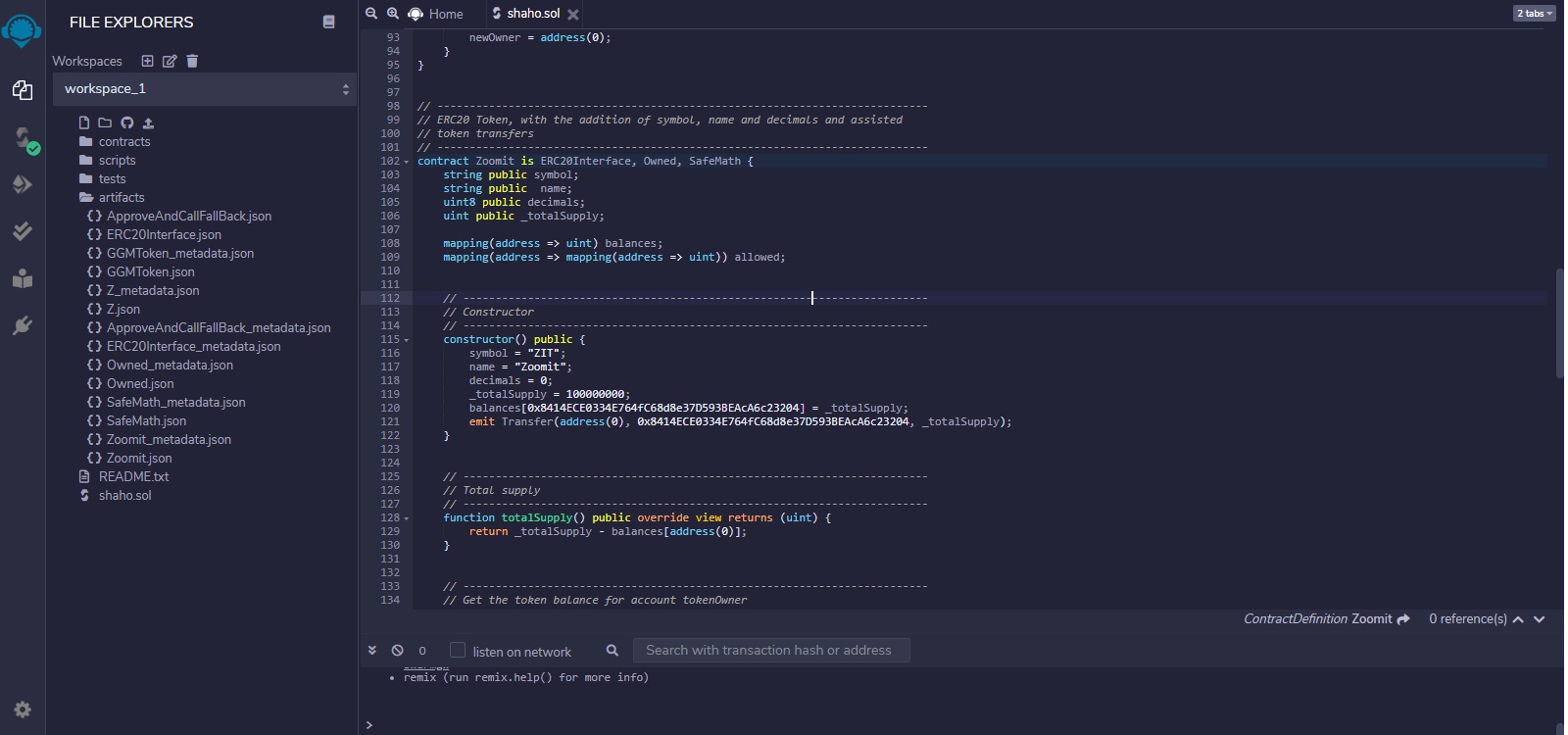Image resolution: width=1568 pixels, height=735 pixels.
Task: Open Deploy & run transactions icon
Action: click(23, 184)
